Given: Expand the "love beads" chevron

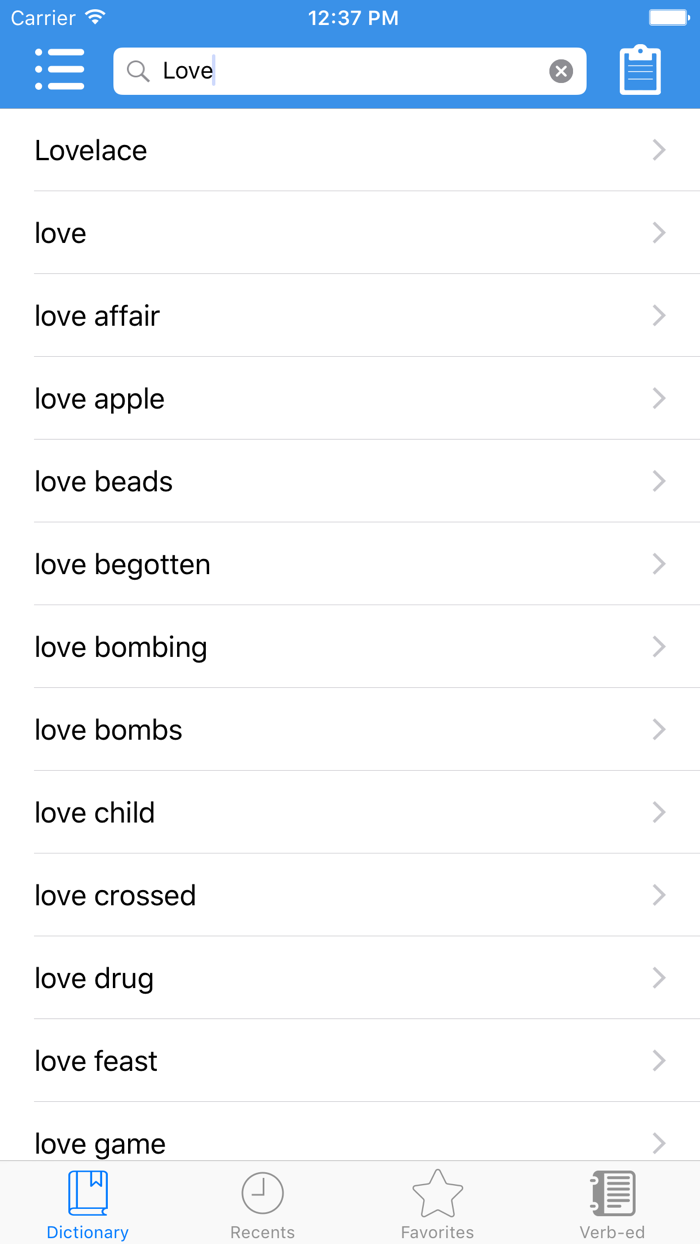Looking at the screenshot, I should coord(658,482).
